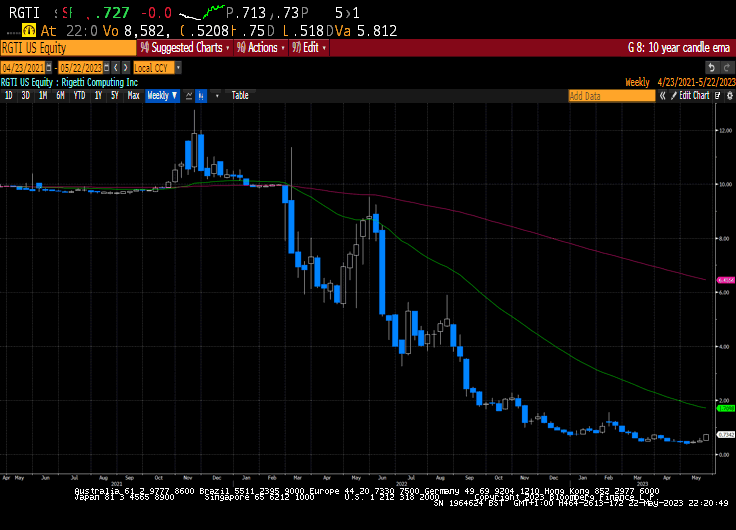Click the 4.00 price axis label
The image size is (736, 530).
pos(725,347)
